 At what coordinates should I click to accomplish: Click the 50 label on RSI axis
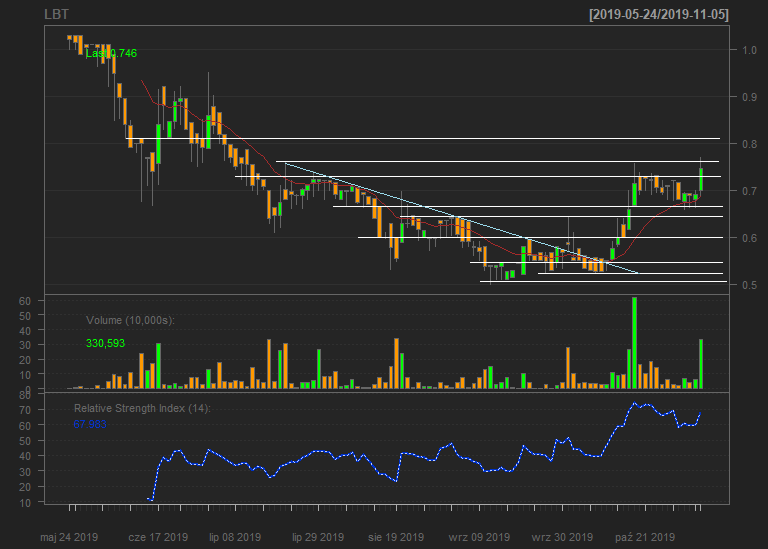coord(25,441)
